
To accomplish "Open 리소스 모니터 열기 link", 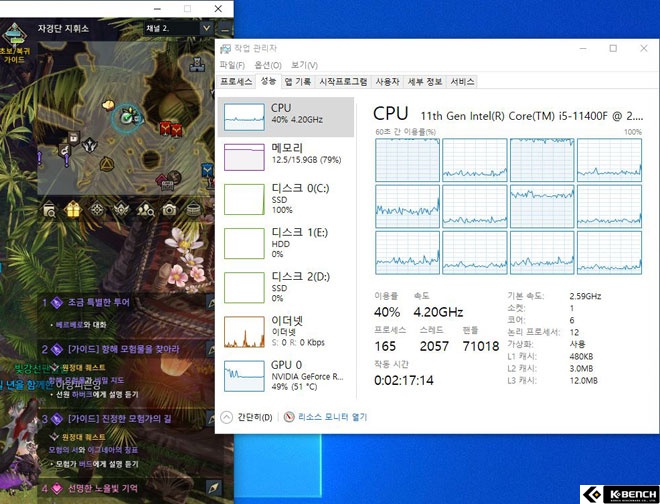I will (x=333, y=417).
